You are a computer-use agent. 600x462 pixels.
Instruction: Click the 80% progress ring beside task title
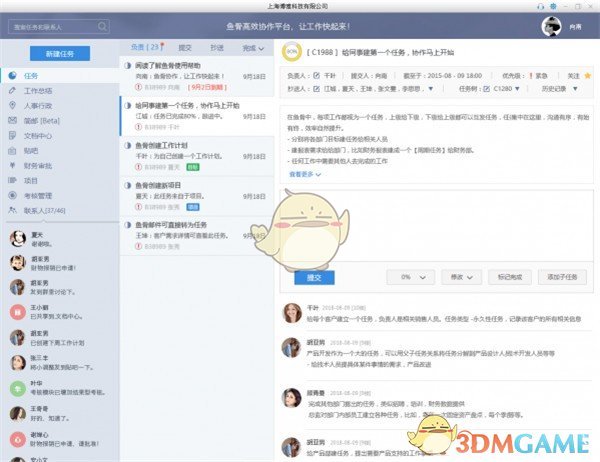(292, 52)
